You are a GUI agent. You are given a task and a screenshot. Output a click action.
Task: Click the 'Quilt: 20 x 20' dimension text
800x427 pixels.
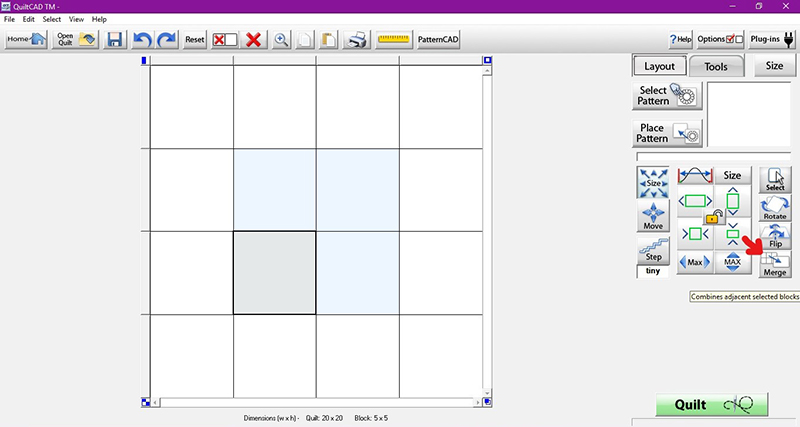click(324, 418)
